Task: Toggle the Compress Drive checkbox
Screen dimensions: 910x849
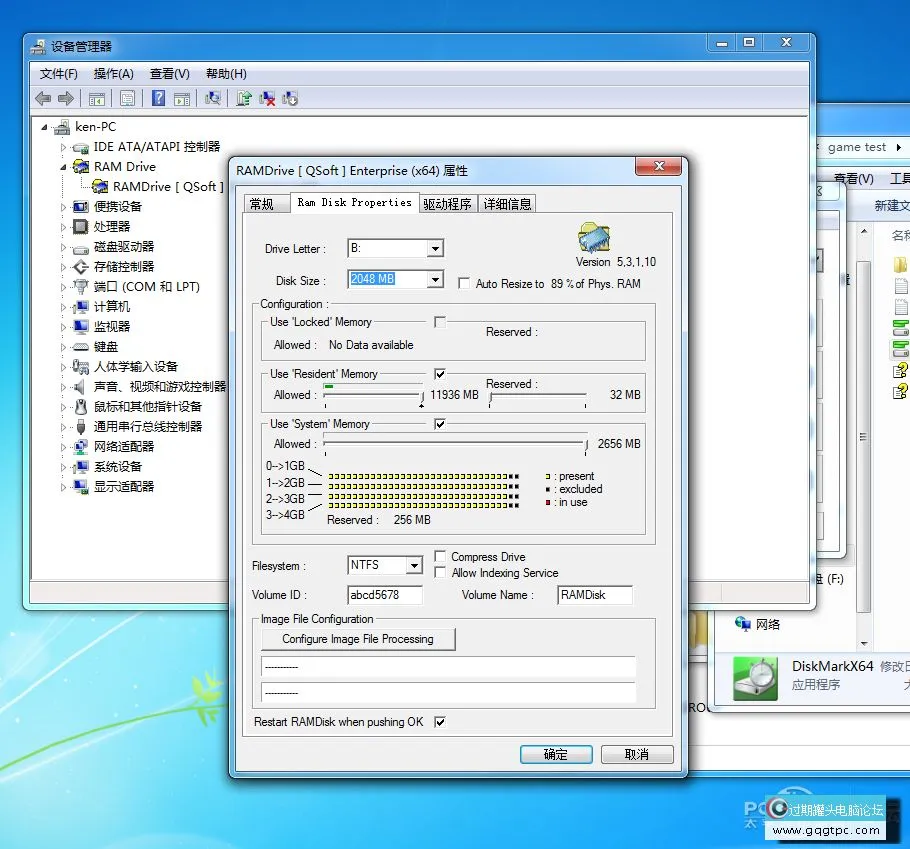Action: tap(441, 557)
